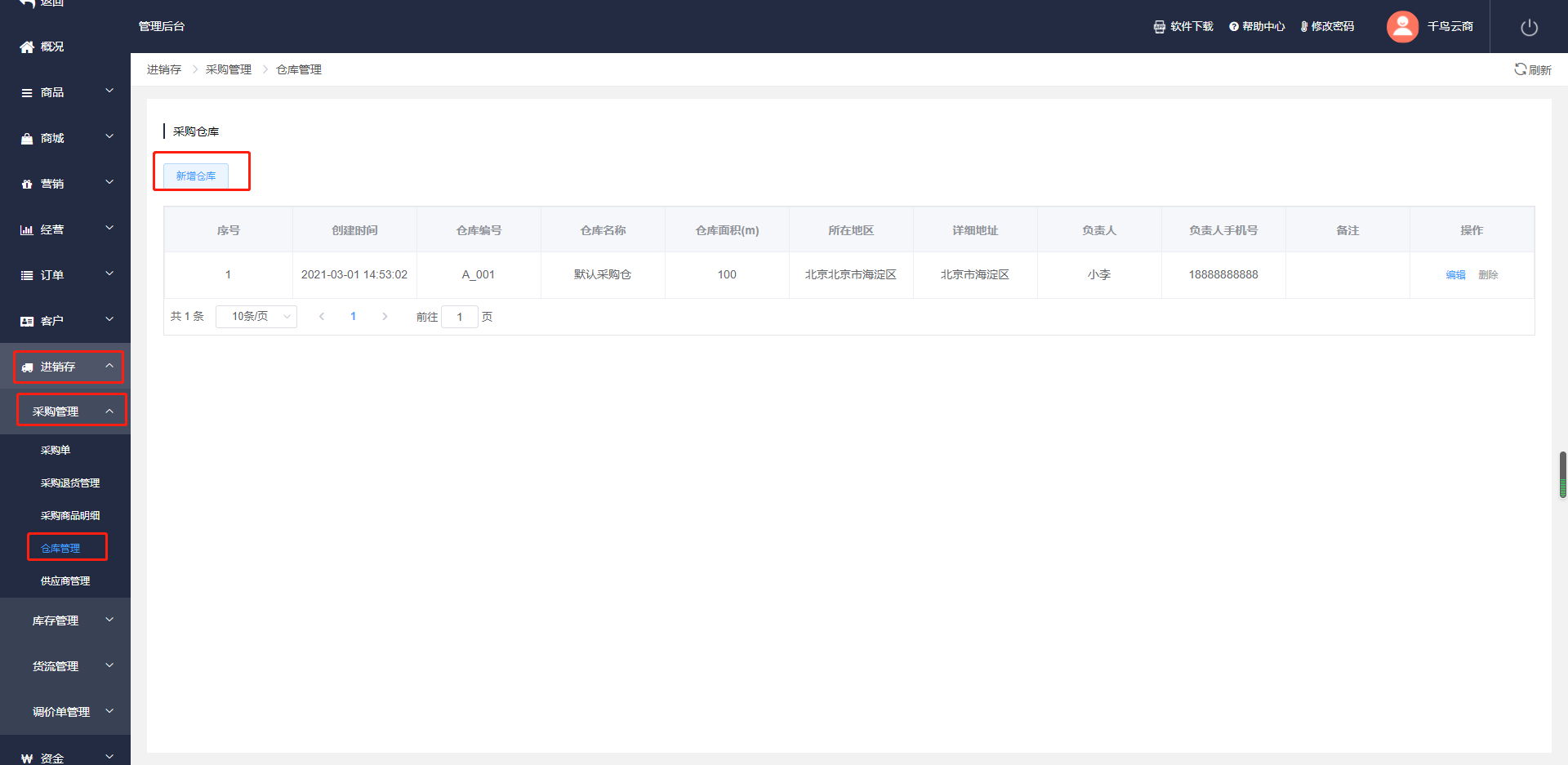The height and width of the screenshot is (765, 1568).
Task: Click the 进销存 breadcrumb
Action: click(x=164, y=70)
